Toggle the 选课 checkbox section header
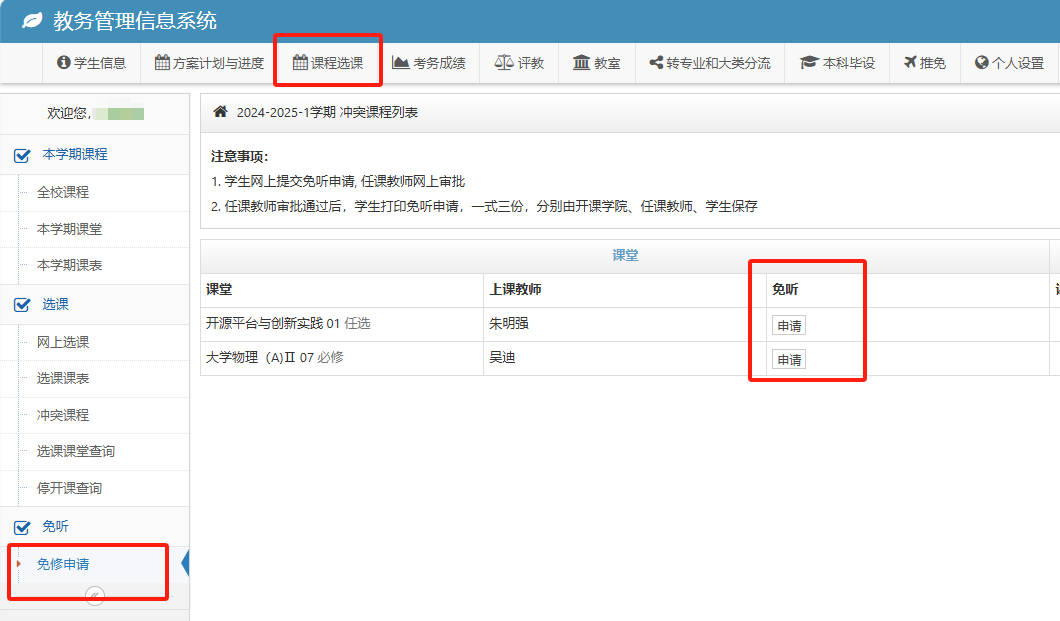 pyautogui.click(x=22, y=305)
